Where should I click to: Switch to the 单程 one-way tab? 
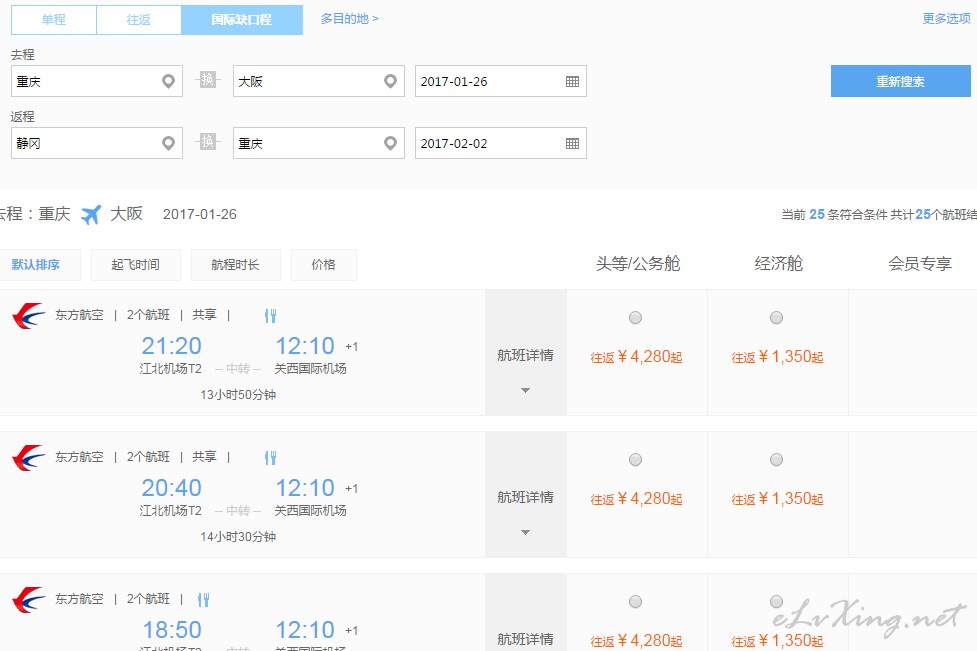coord(54,20)
